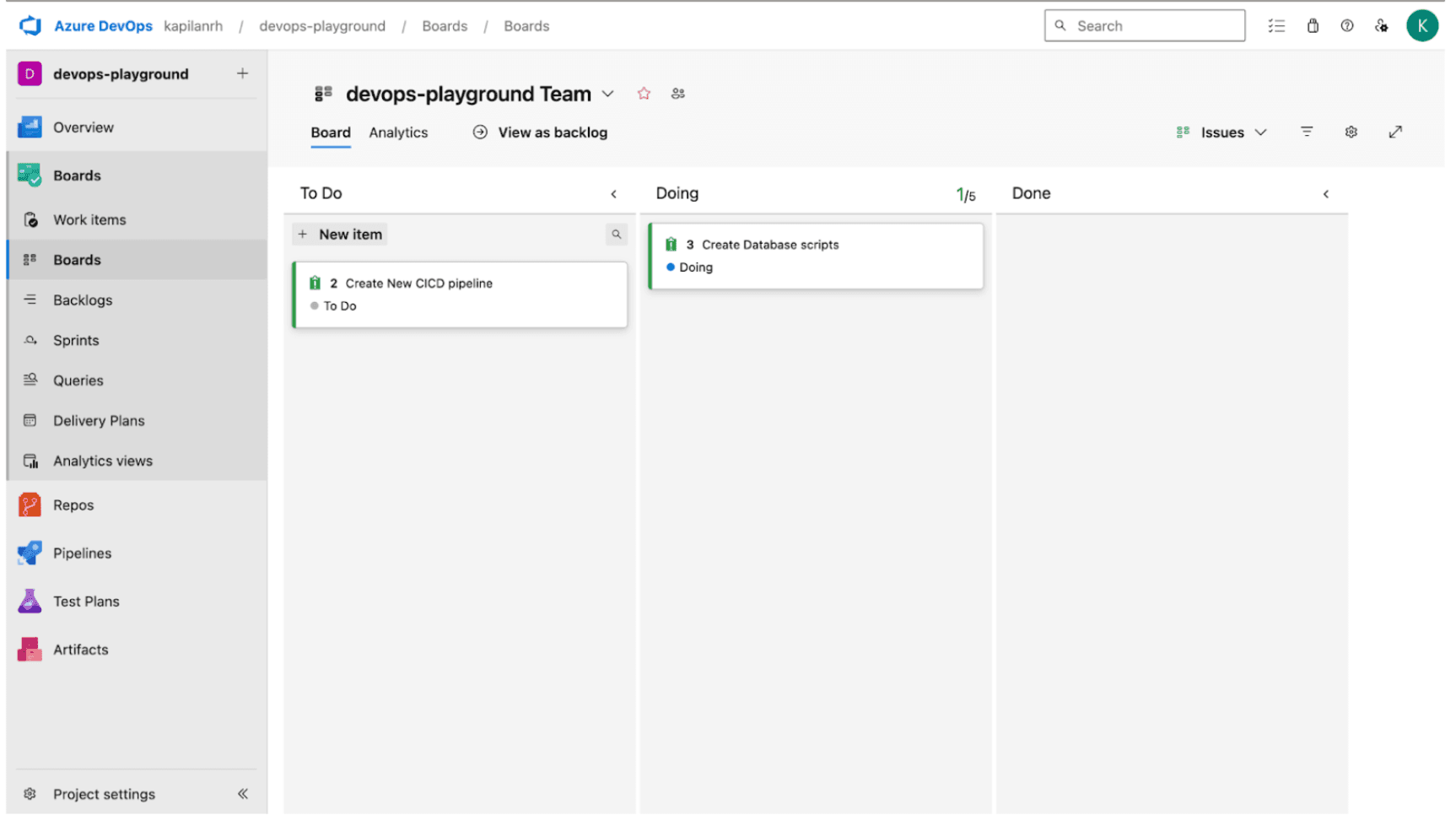Switch to the Analytics tab
The image size is (1456, 815).
tap(398, 132)
